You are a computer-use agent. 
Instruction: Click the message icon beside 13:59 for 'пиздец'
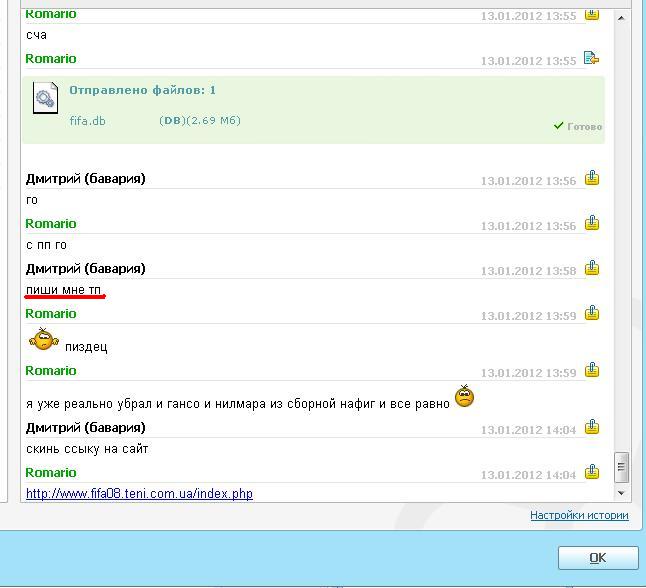pyautogui.click(x=592, y=313)
